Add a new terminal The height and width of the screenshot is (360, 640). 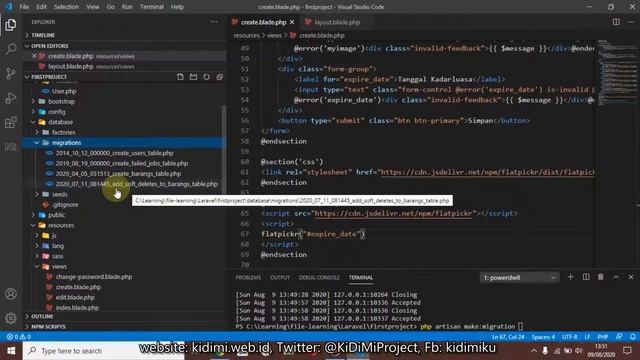point(571,277)
